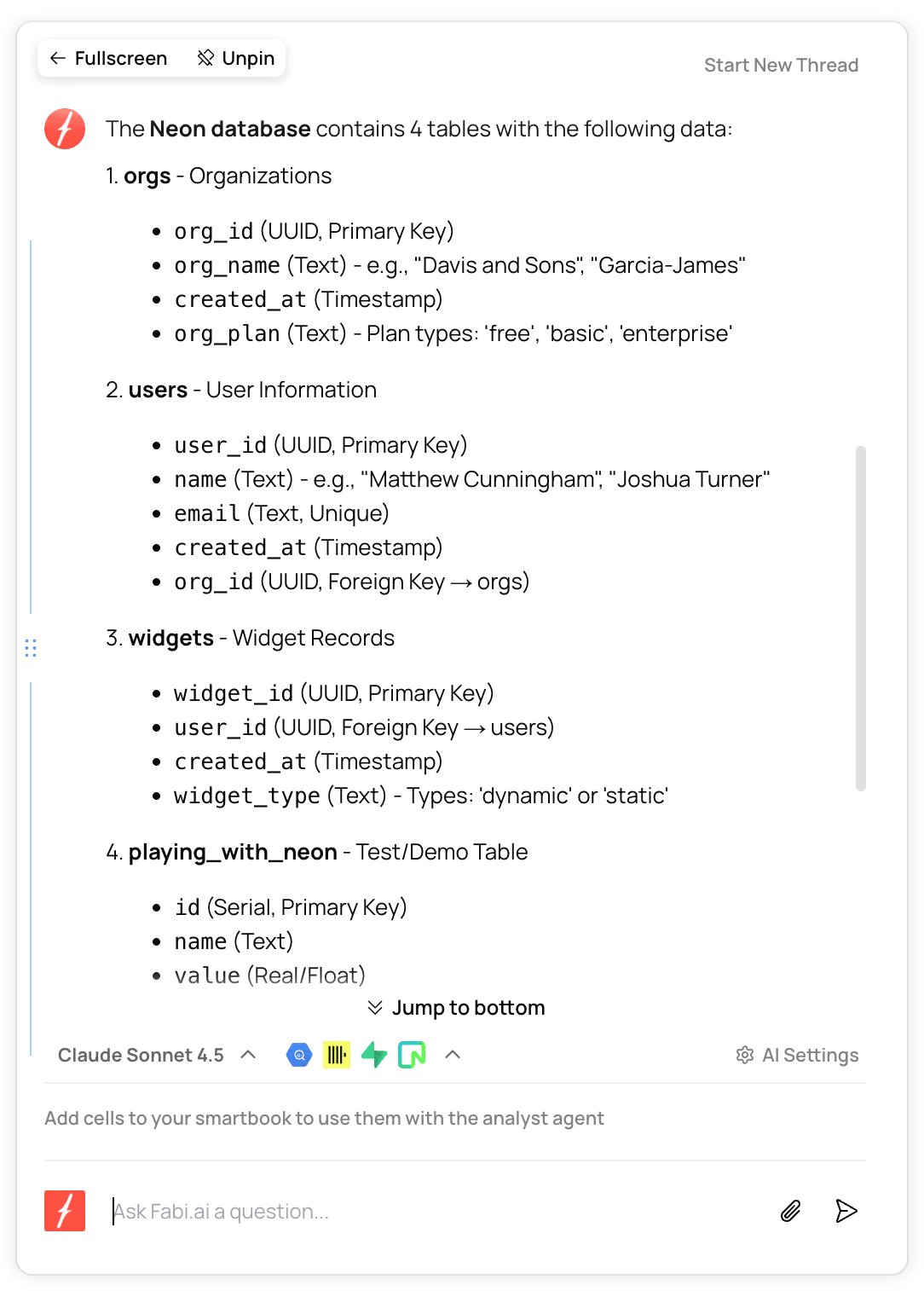Screen dimensions: 924x1291
Task: Click the yellow barcode data source icon
Action: (337, 1055)
